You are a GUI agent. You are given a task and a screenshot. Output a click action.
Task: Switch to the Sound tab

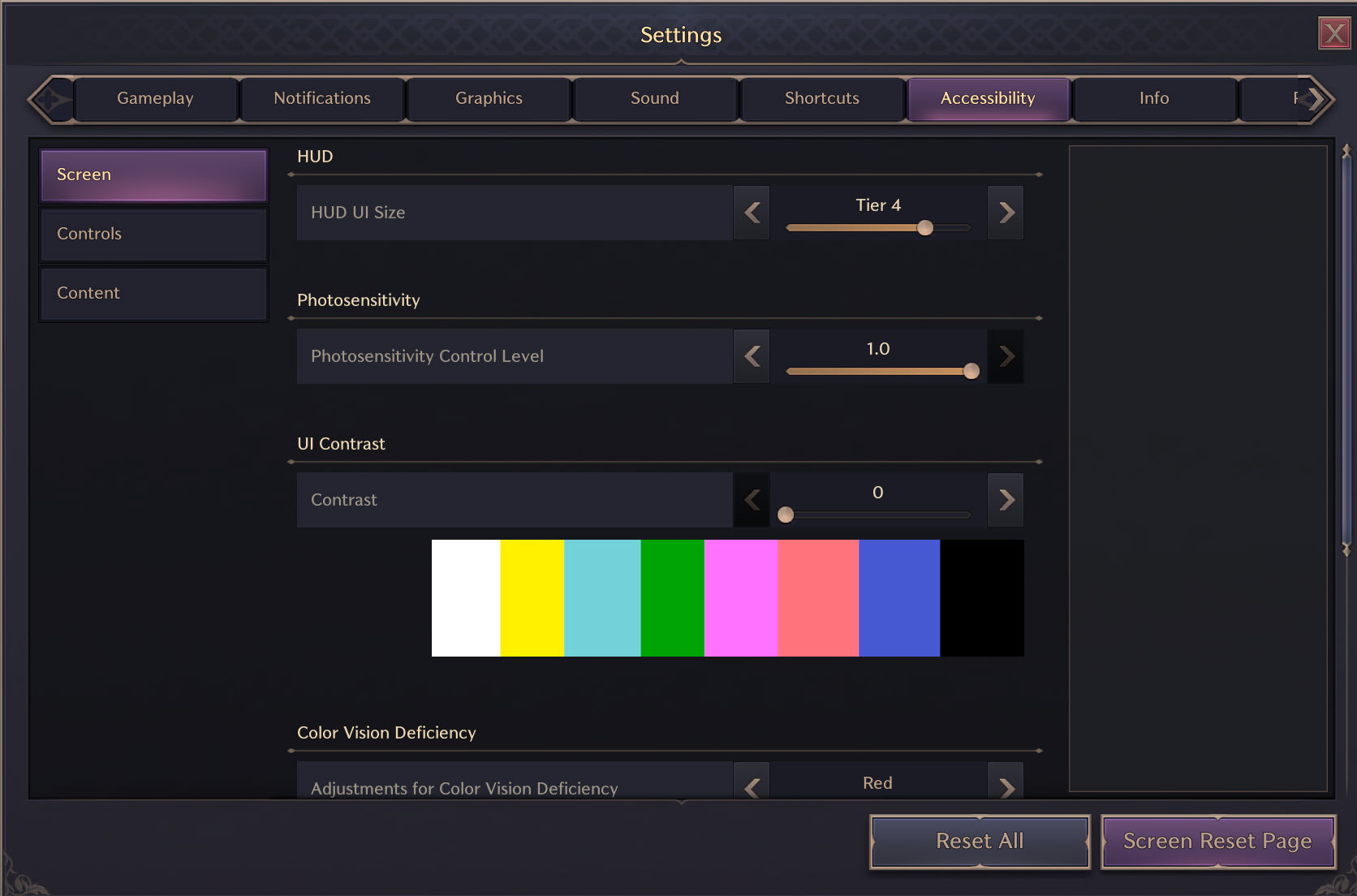(x=654, y=98)
